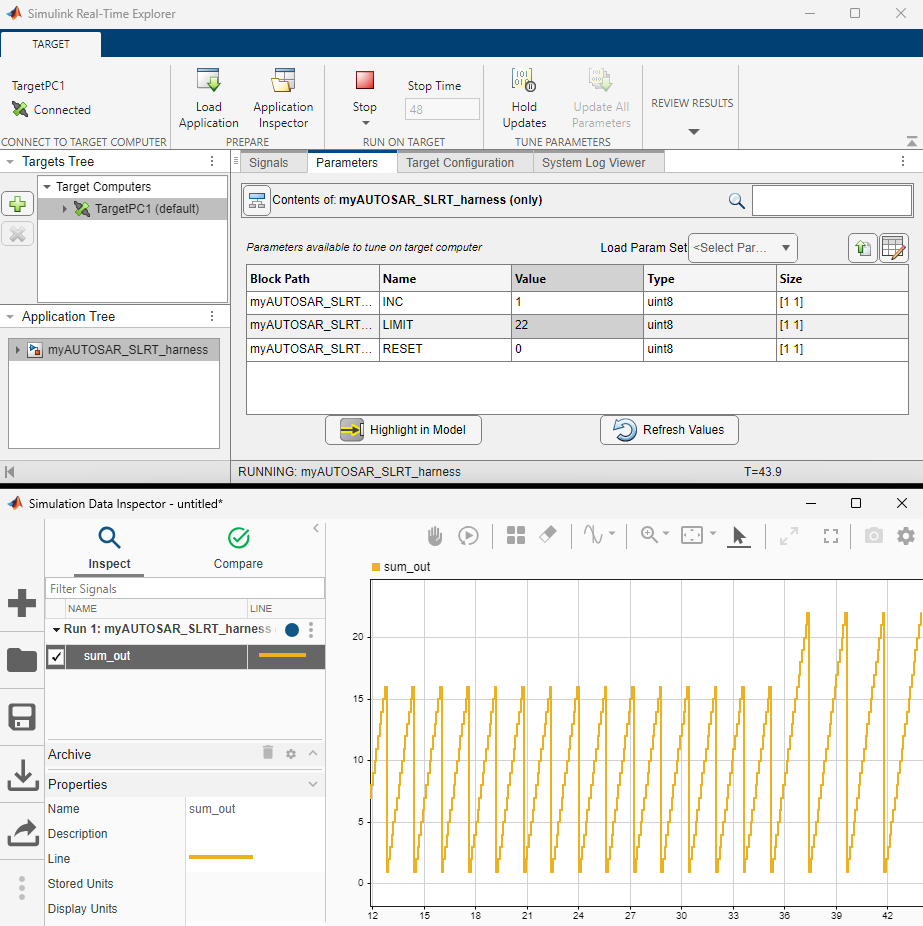Stop the running target application
923x926 pixels.
coord(365,82)
